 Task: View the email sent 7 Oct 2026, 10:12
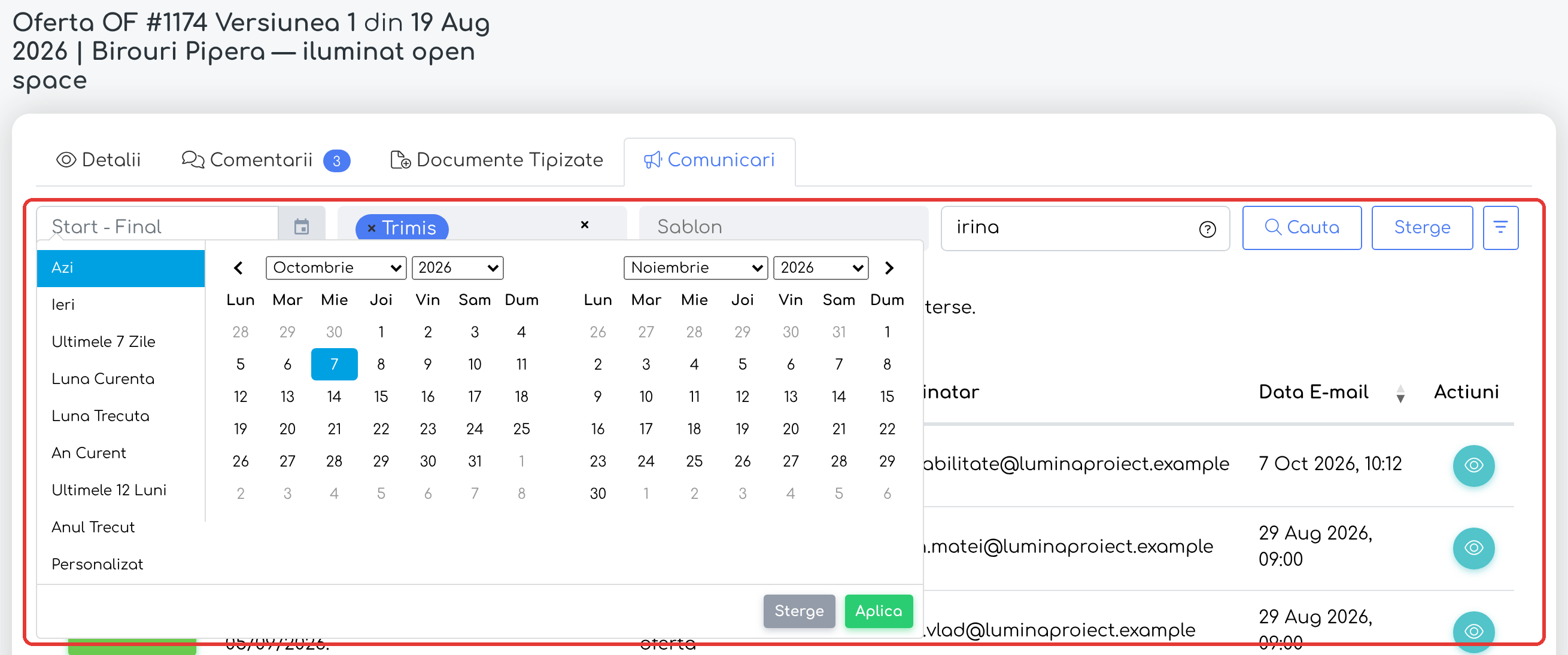click(1473, 465)
